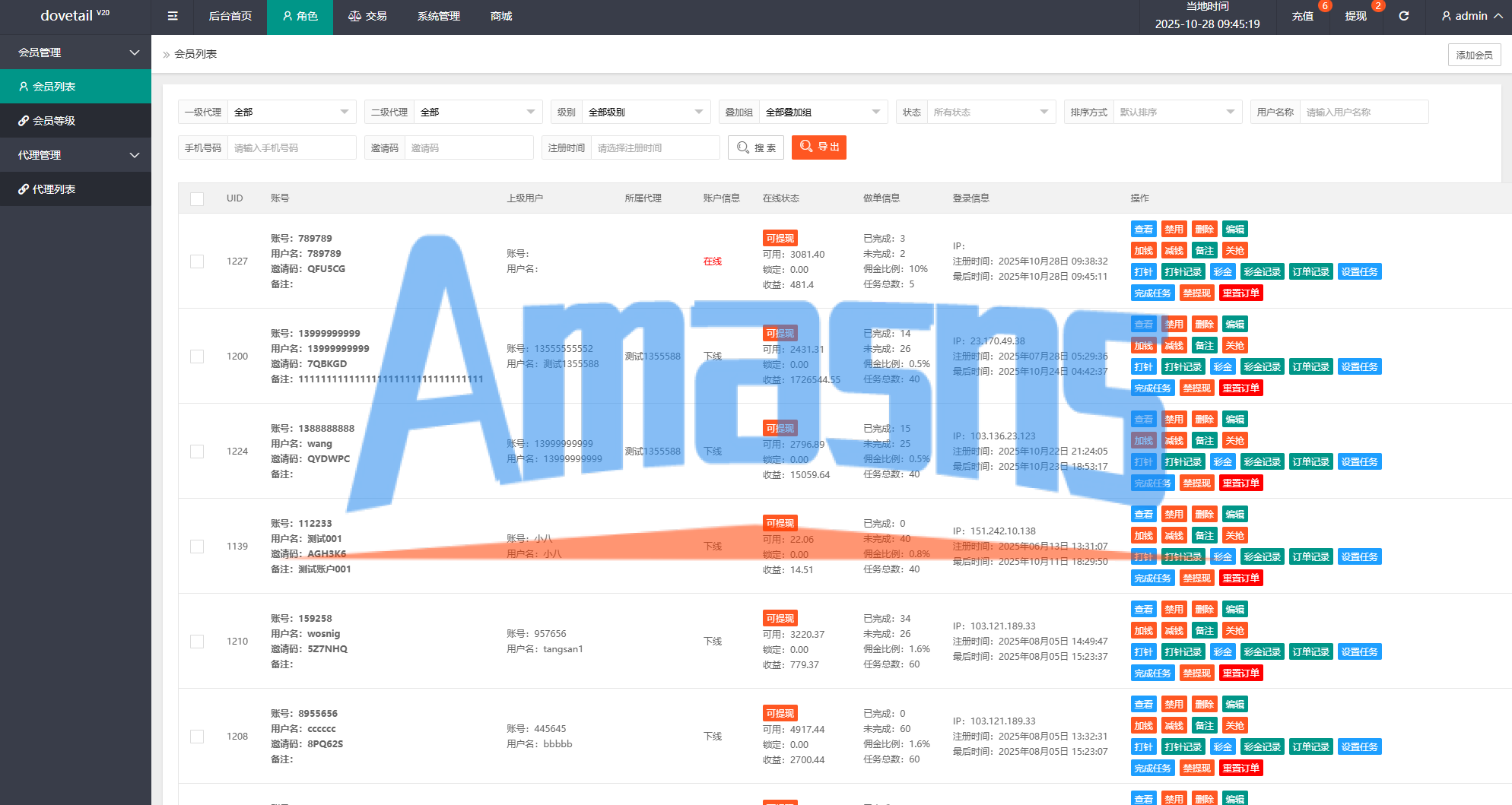
Task: Click the person icon next to 角色
Action: (287, 16)
